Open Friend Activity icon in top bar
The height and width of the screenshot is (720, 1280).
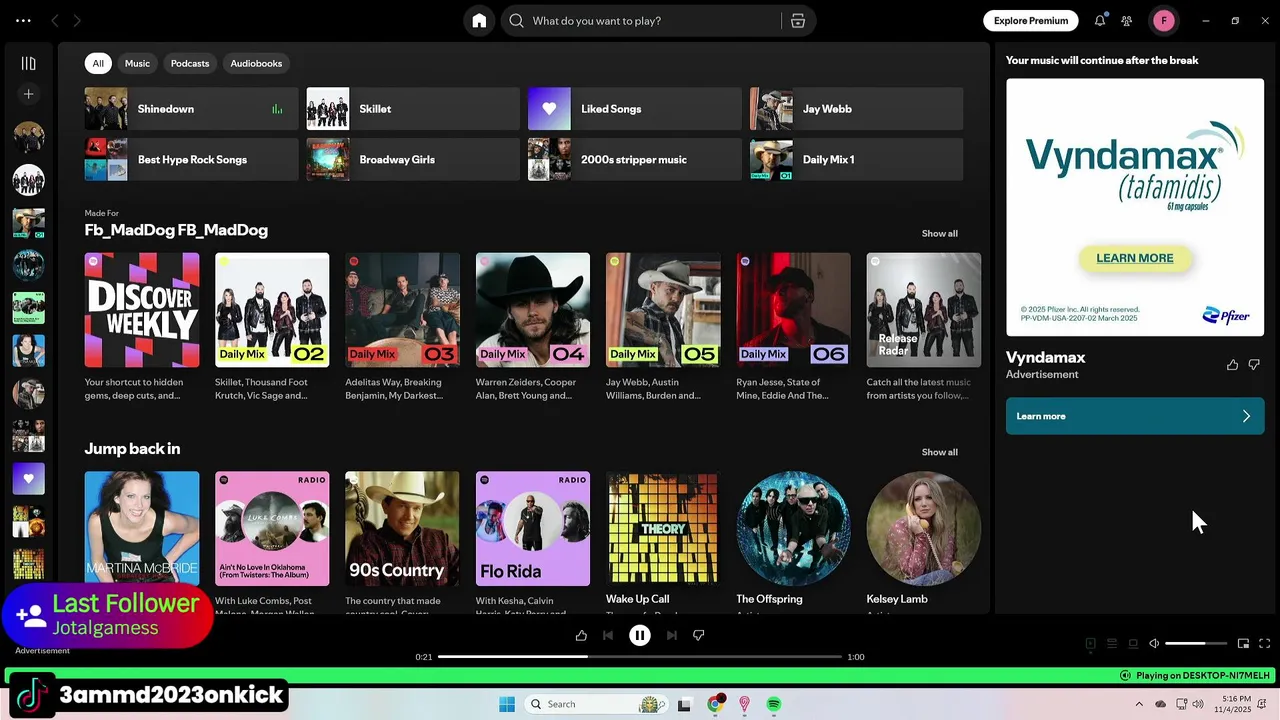coord(1127,20)
